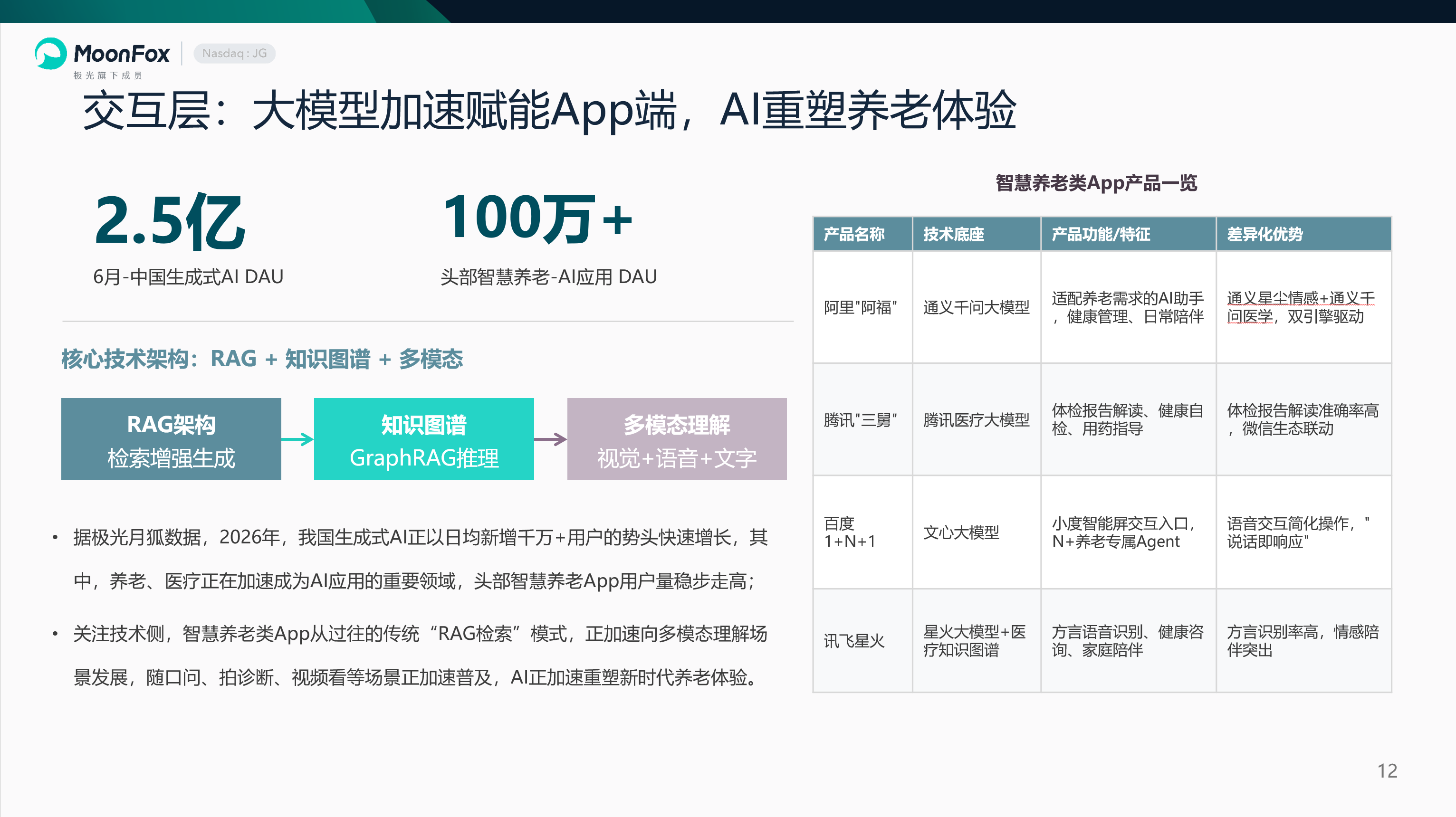Image resolution: width=1456 pixels, height=817 pixels.
Task: Click the Nasdaq: JG badge
Action: (x=234, y=53)
